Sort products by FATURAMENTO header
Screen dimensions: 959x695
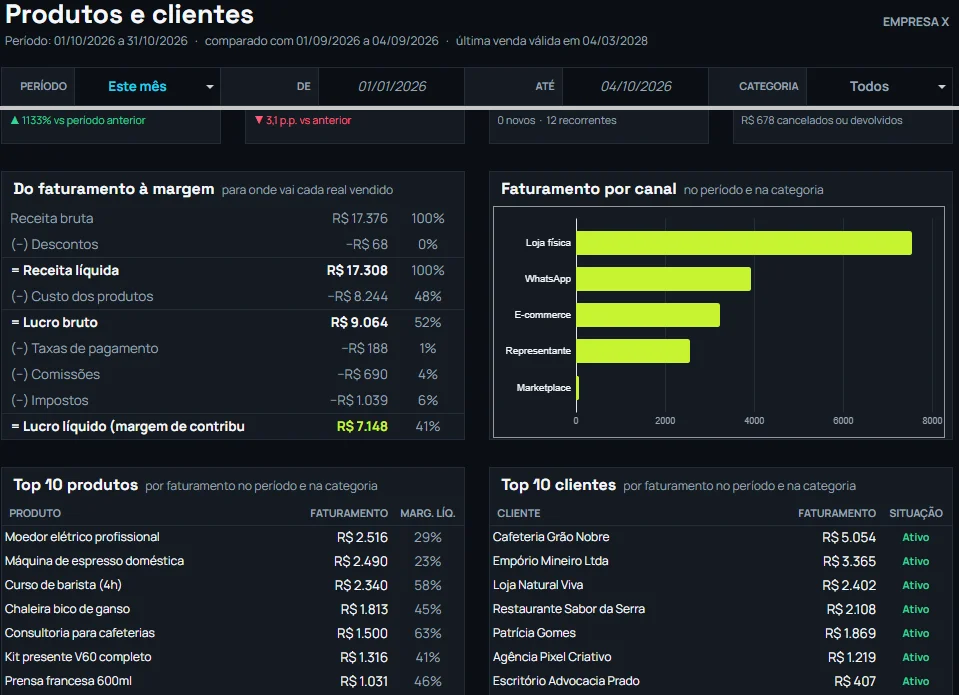(x=349, y=513)
